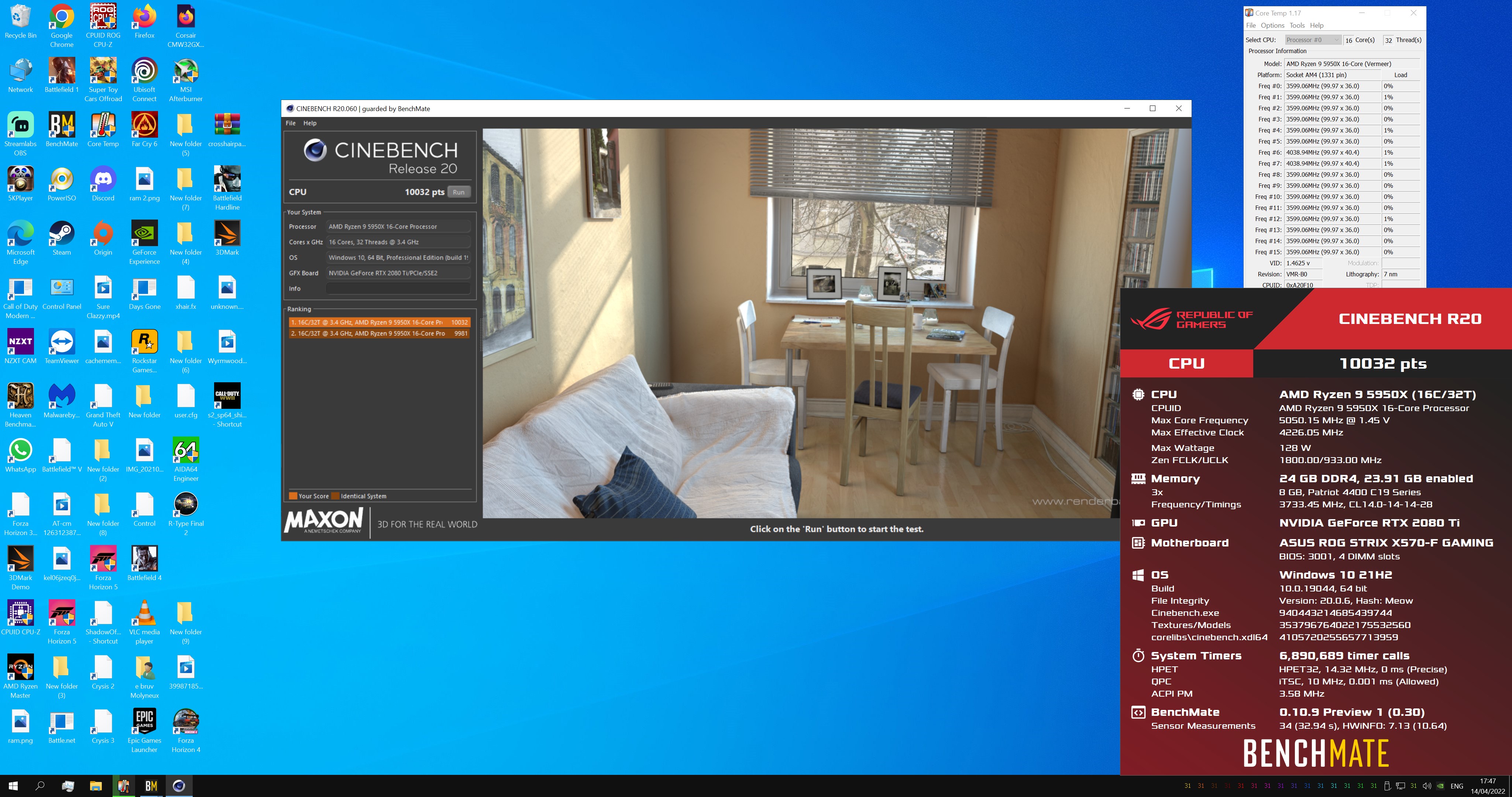The image size is (1512, 797).
Task: Launch Epic Games Launcher shortcut
Action: tap(144, 731)
